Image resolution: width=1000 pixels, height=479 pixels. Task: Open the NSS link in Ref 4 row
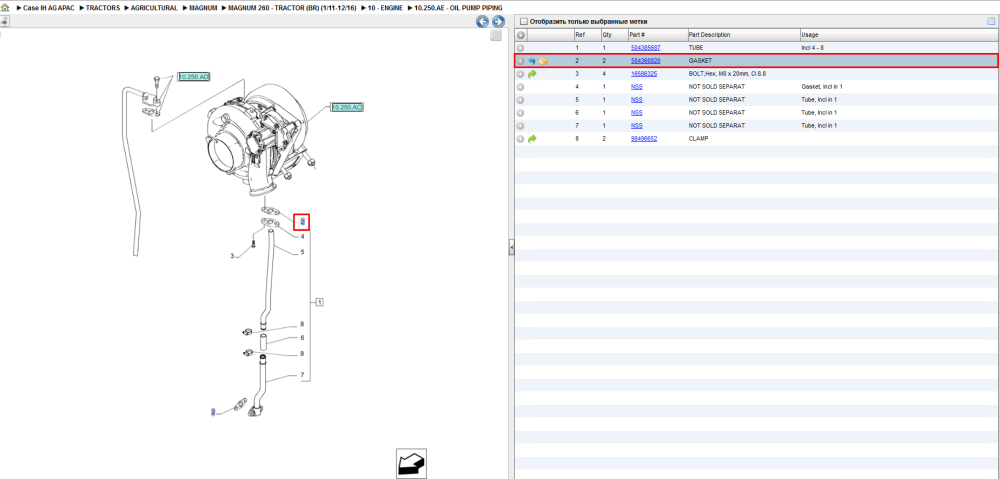[636, 87]
